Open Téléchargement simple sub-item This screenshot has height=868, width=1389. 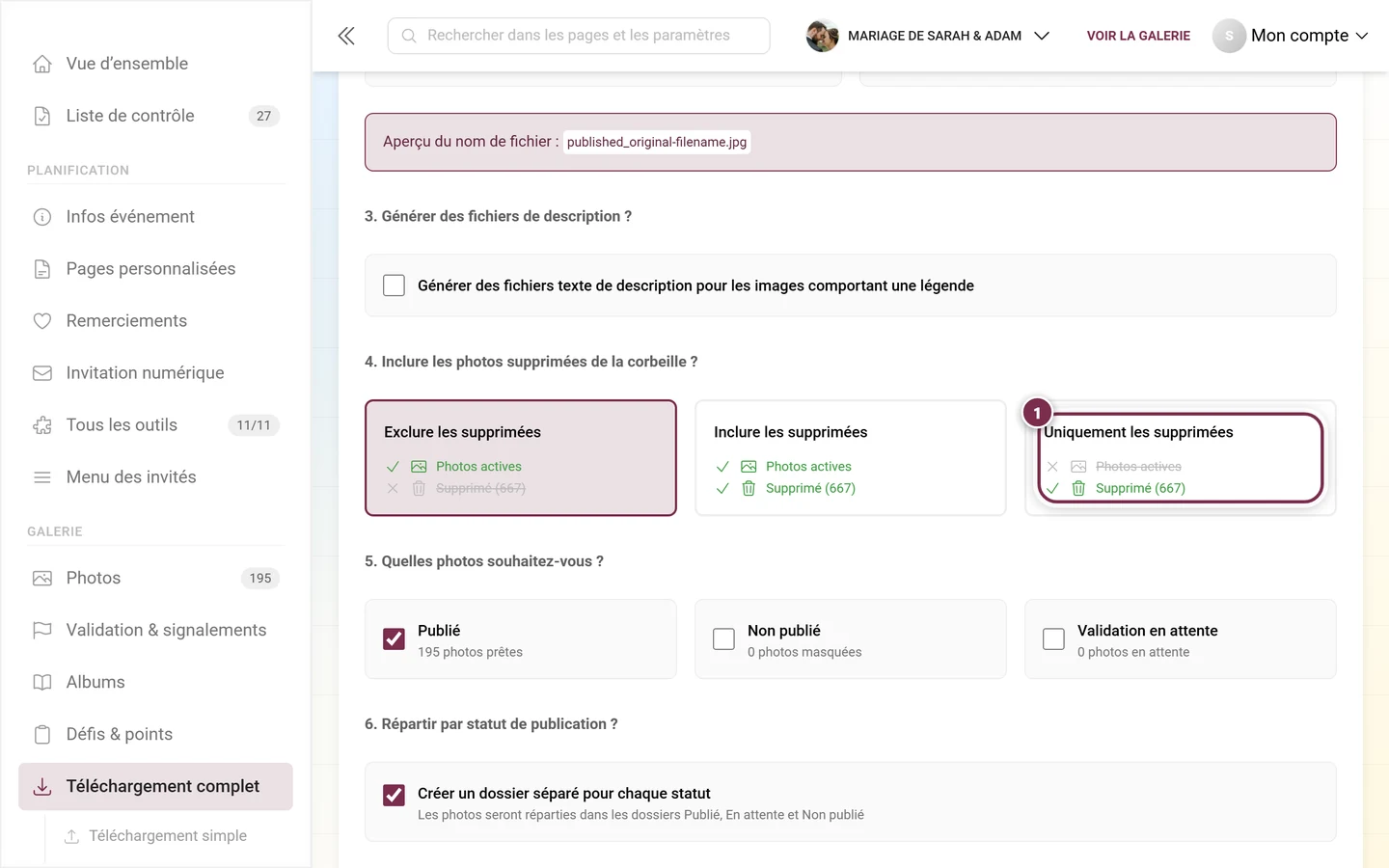click(x=168, y=836)
